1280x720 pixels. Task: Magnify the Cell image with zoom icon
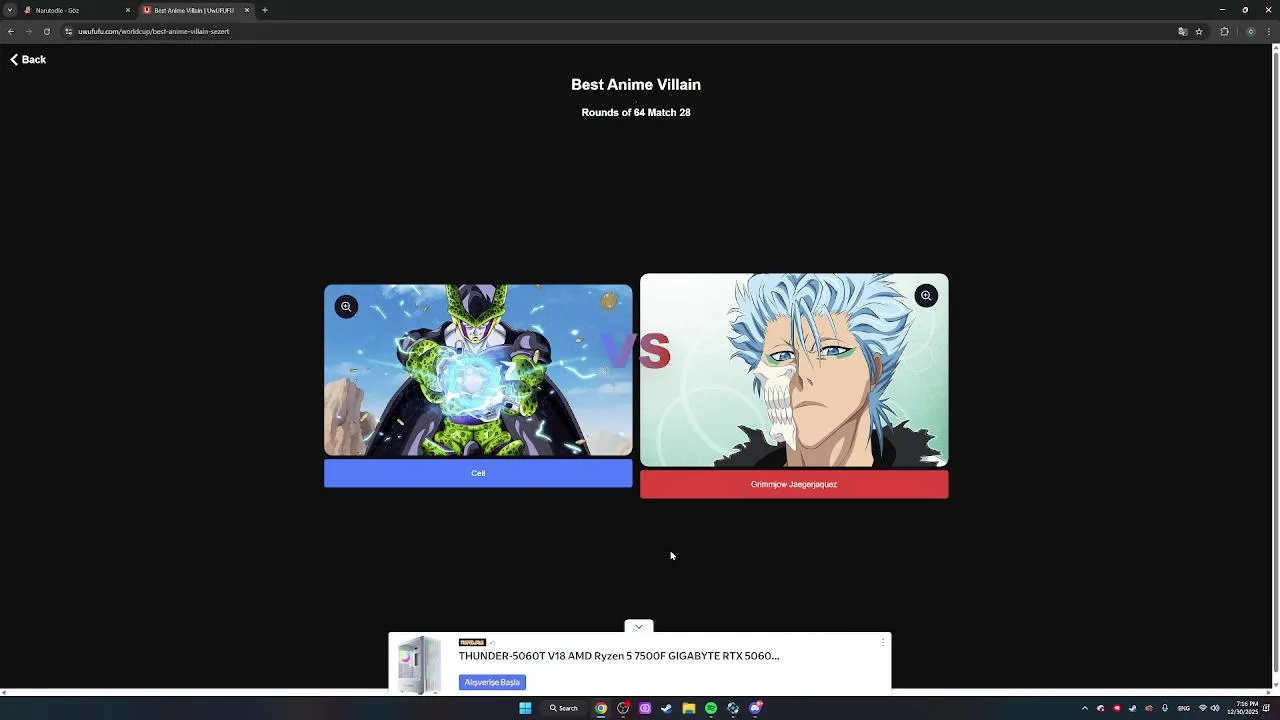point(346,307)
